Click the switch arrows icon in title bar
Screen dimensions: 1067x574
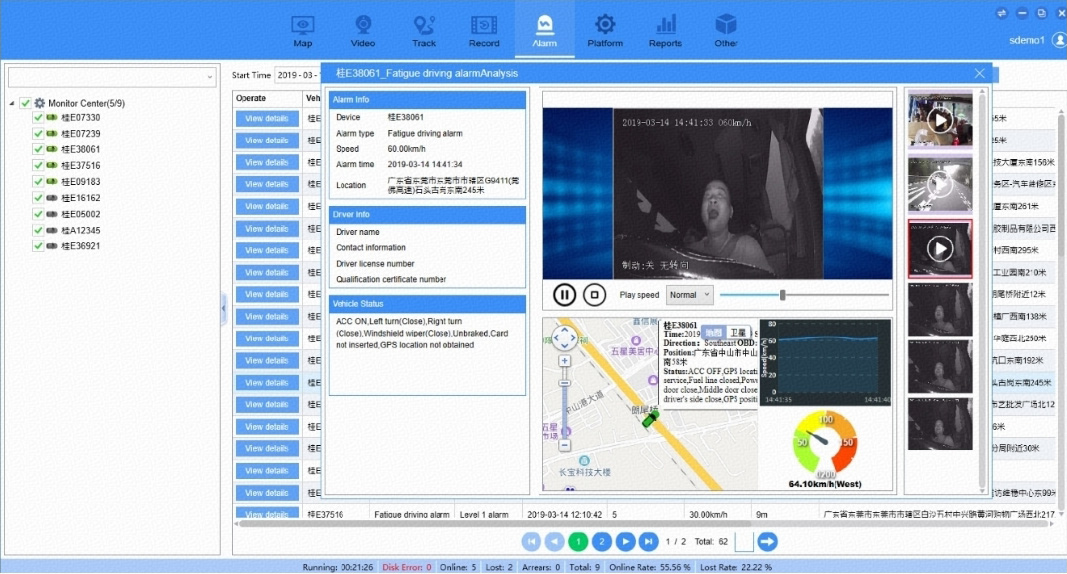click(1001, 13)
